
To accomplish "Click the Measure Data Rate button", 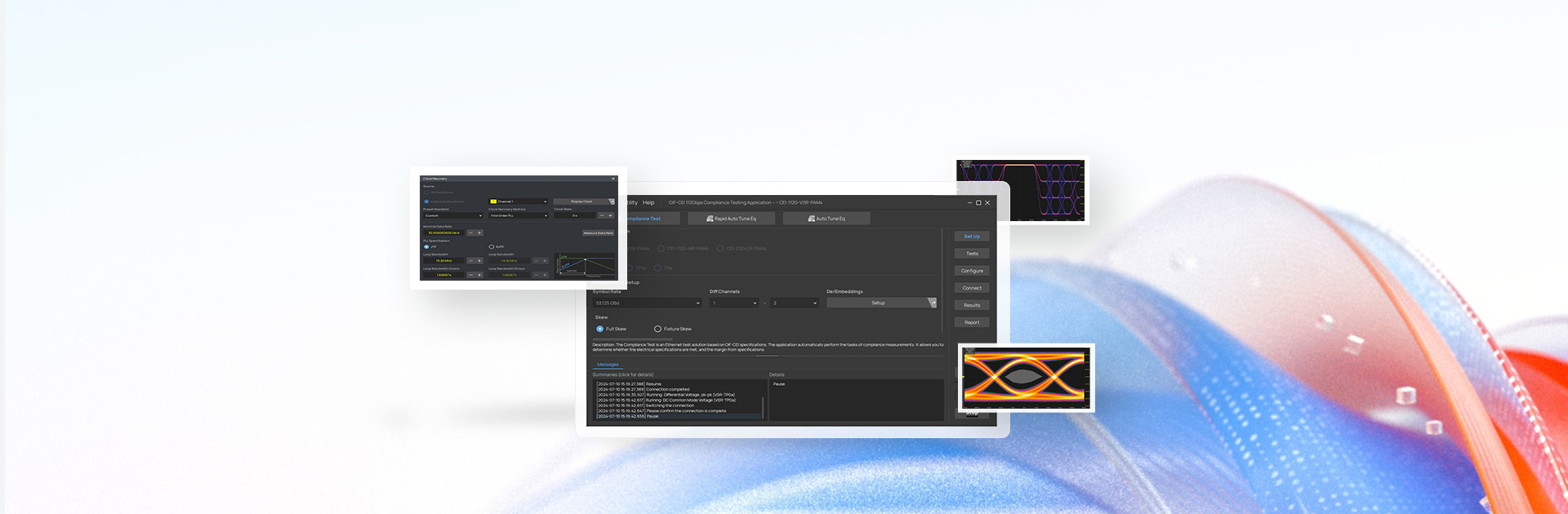I will (599, 233).
